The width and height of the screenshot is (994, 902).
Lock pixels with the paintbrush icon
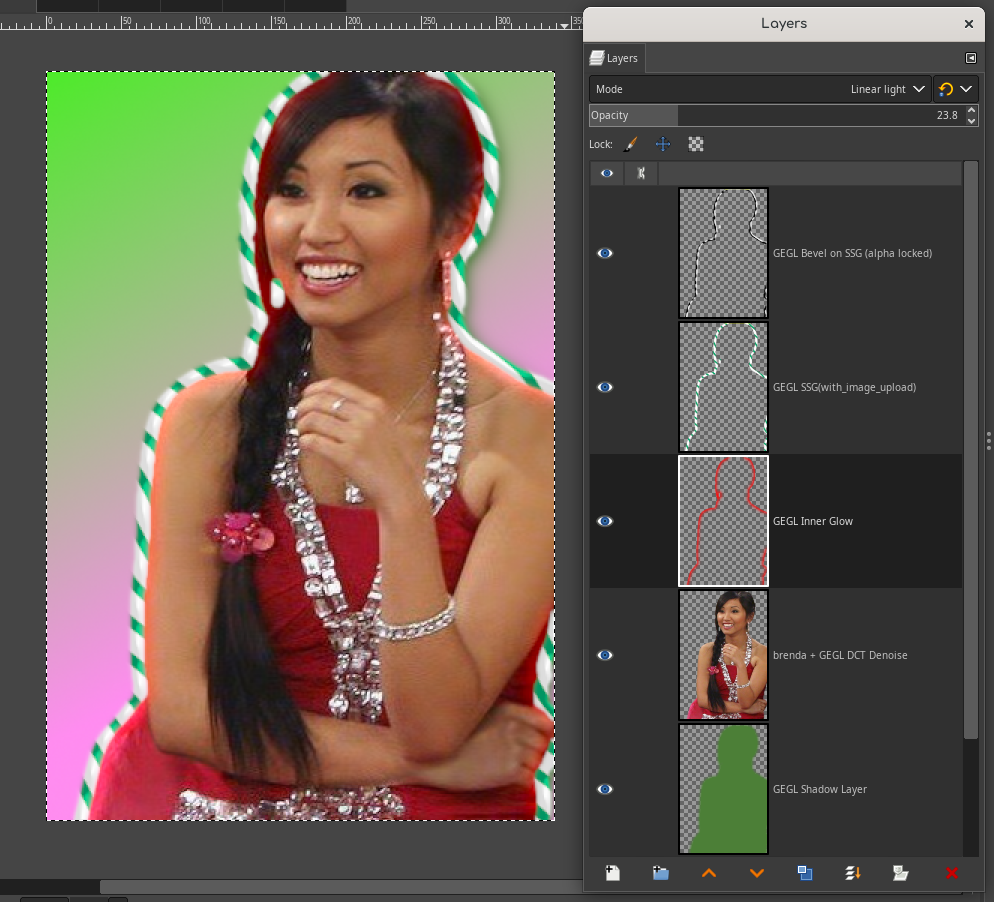(630, 144)
